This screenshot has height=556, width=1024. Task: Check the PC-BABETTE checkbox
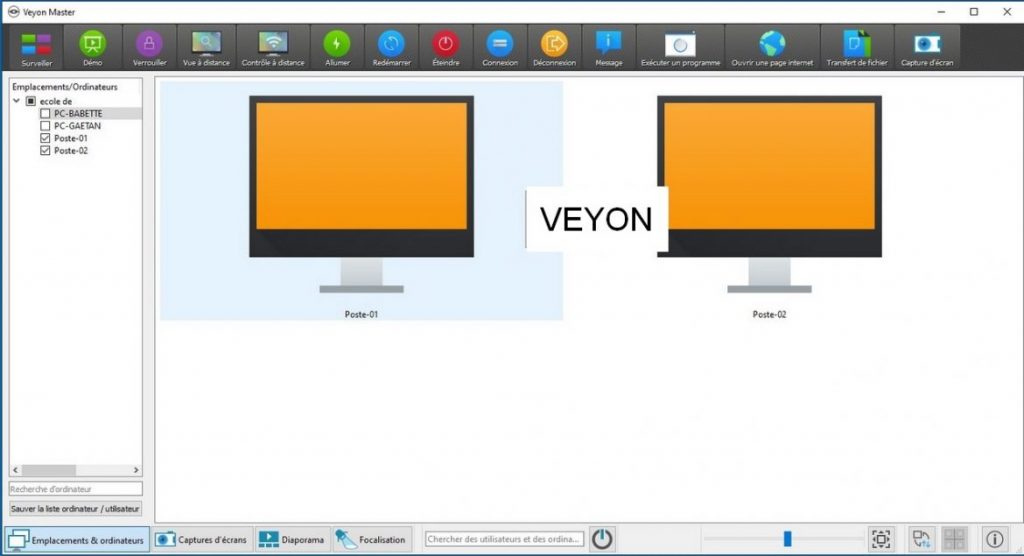click(45, 114)
